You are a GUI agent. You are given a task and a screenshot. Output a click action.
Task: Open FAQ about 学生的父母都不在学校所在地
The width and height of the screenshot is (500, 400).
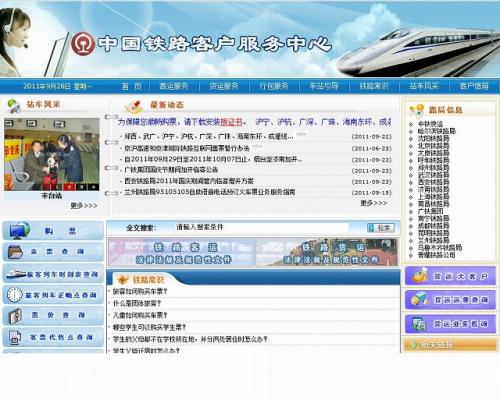point(190,339)
